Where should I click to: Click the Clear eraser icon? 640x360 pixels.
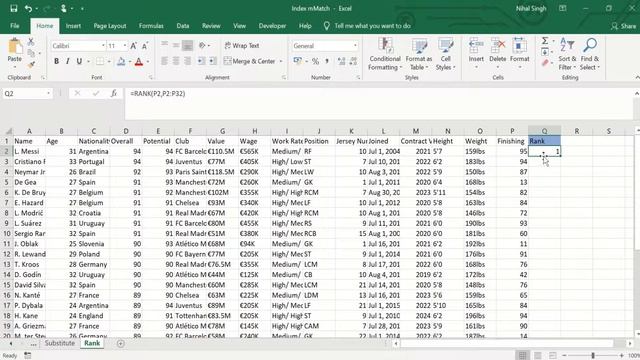click(x=545, y=63)
